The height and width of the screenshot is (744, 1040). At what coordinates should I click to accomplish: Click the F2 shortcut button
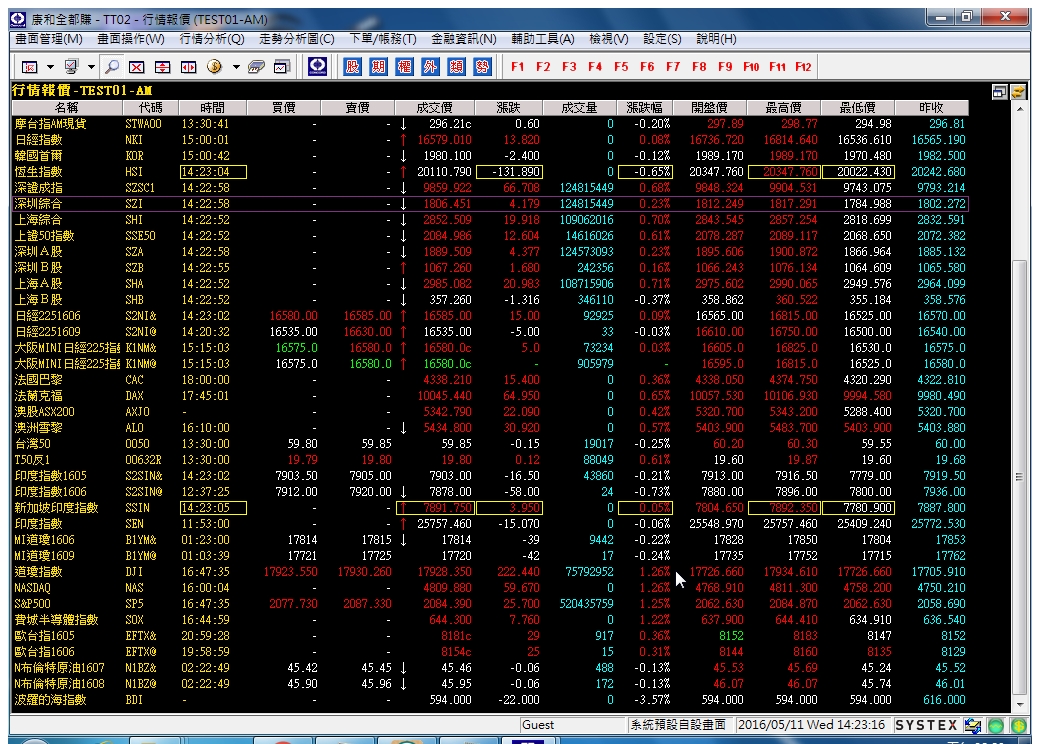coord(543,67)
